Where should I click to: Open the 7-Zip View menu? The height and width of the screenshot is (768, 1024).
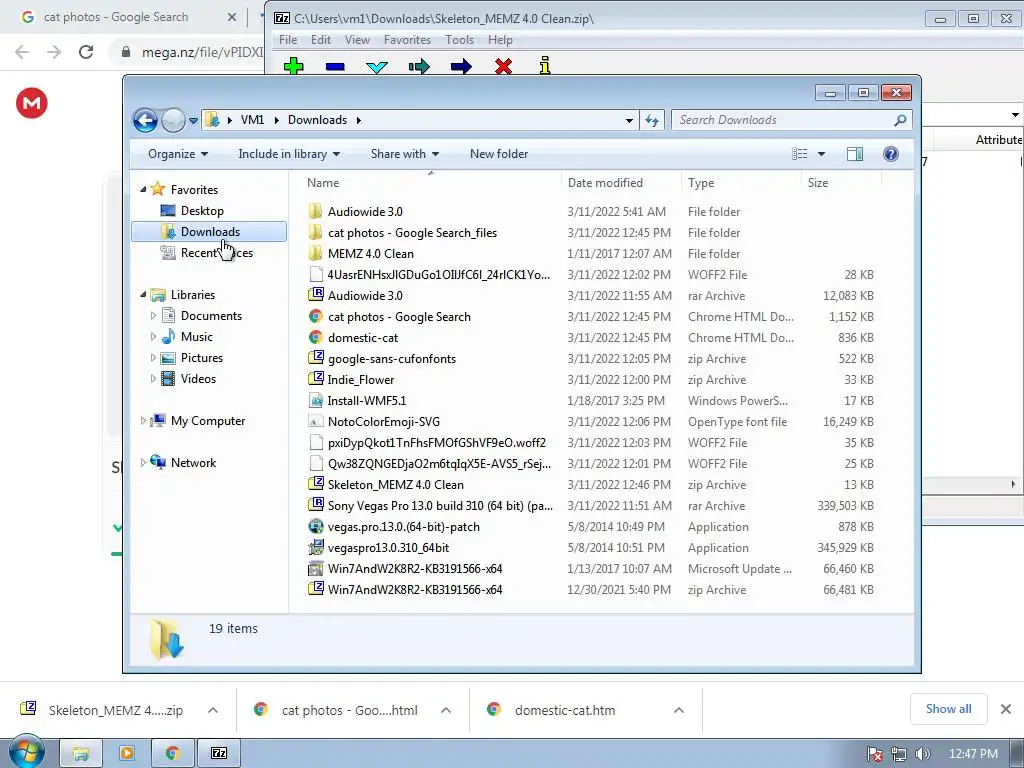357,40
